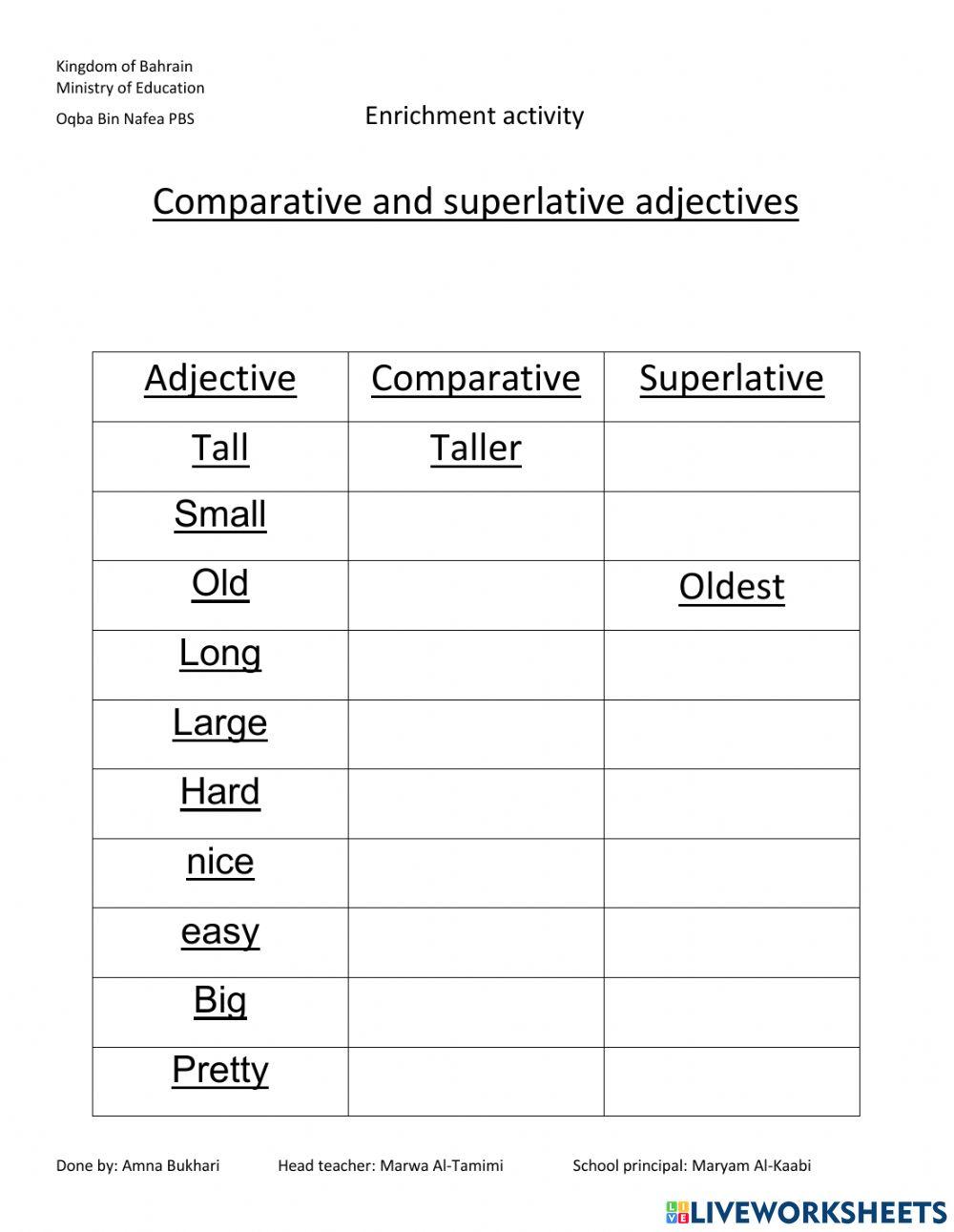Click the comparative cell for Pretty
Screen dimensions: 954x1232
(x=475, y=1081)
